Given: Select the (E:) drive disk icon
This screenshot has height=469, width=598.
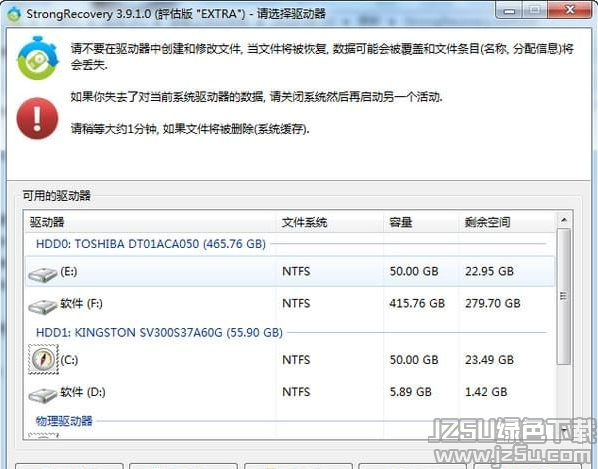Looking at the screenshot, I should click(43, 275).
